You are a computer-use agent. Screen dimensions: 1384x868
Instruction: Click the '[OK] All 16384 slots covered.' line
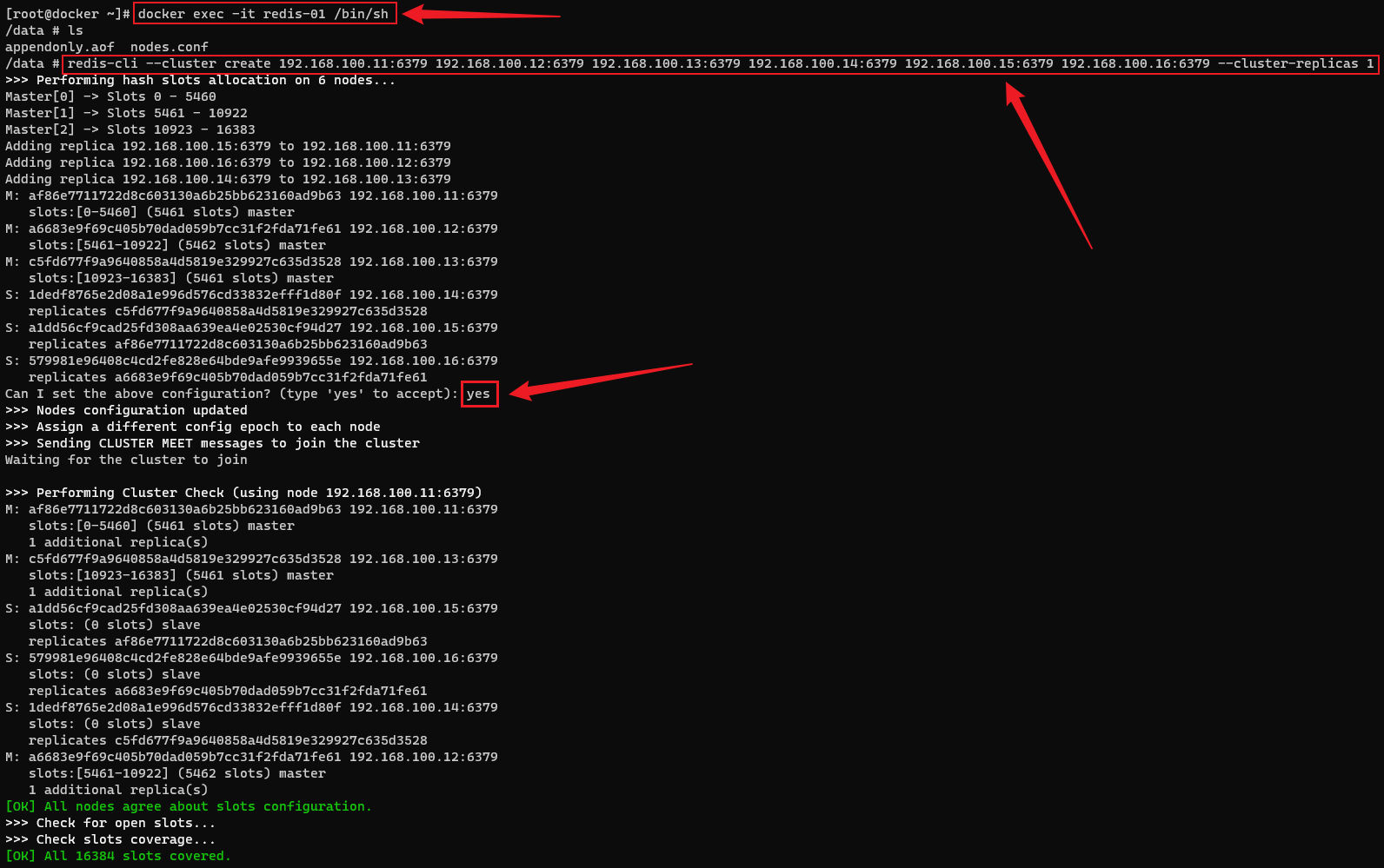click(x=118, y=856)
